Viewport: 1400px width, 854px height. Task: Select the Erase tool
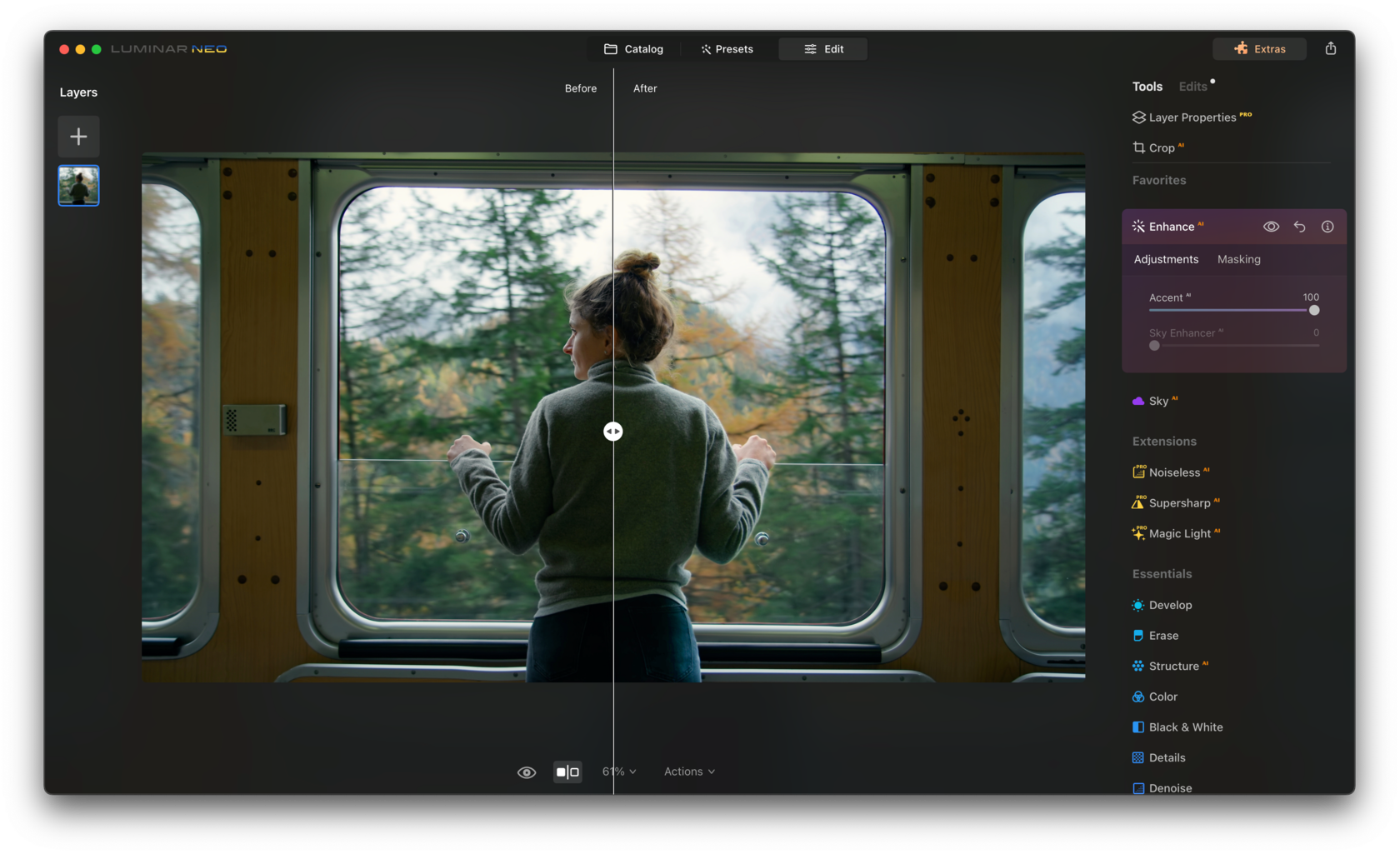pos(1162,635)
